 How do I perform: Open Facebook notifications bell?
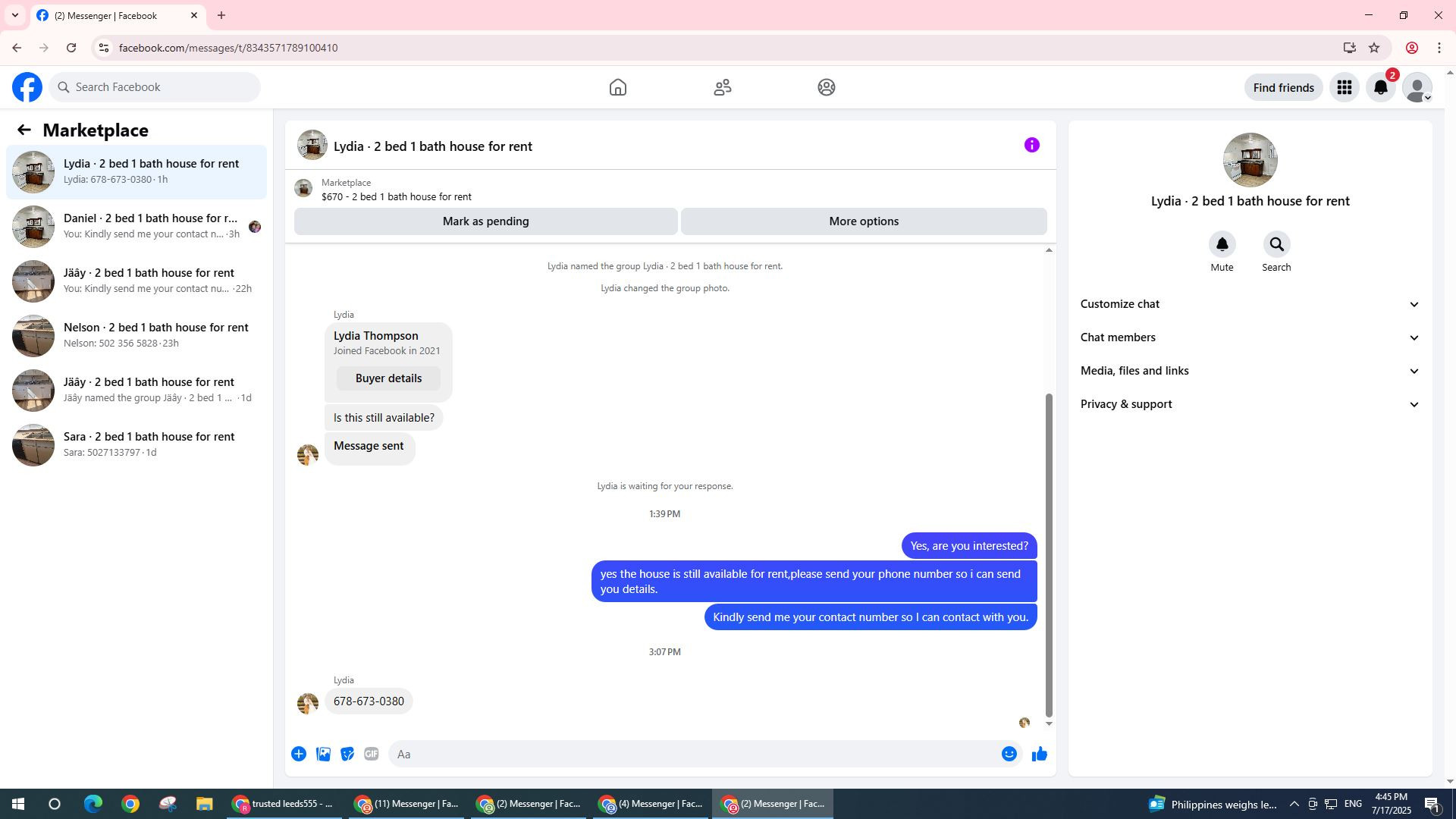1380,88
